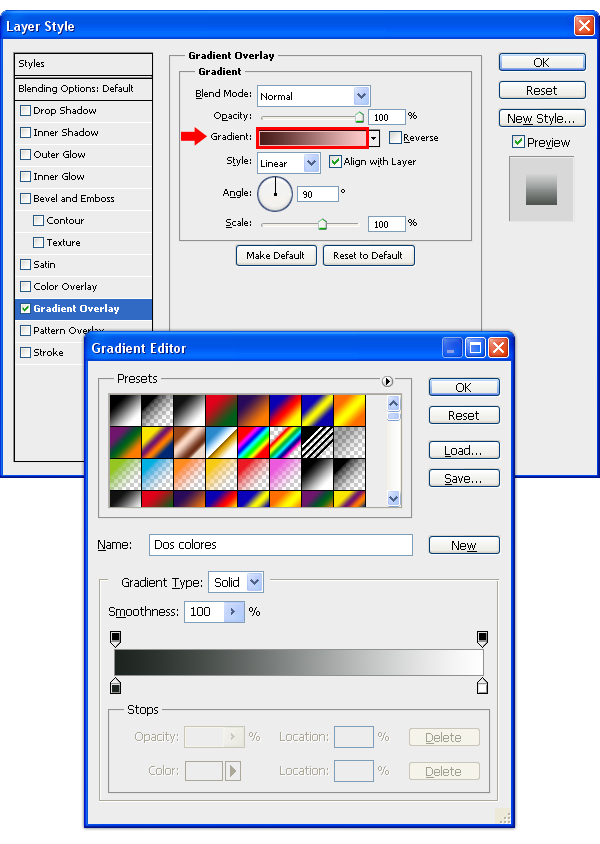
Task: Click the gradient bar in Gradient Editor
Action: click(299, 663)
